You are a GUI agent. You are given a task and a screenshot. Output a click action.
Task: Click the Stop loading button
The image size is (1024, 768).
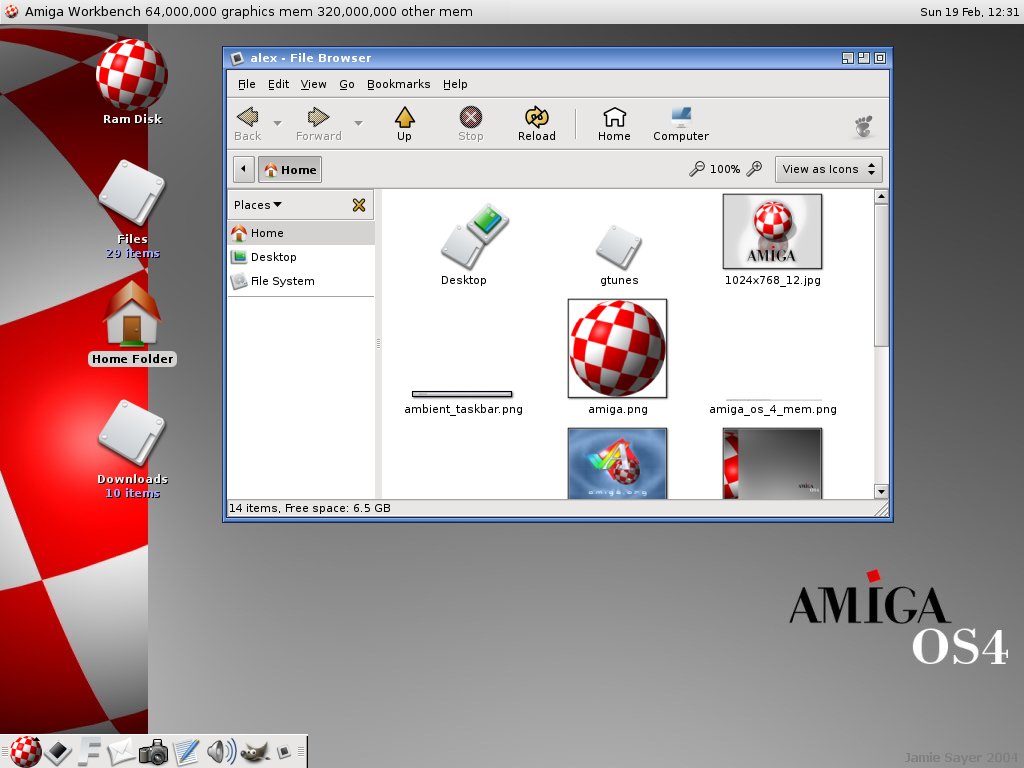pos(470,124)
